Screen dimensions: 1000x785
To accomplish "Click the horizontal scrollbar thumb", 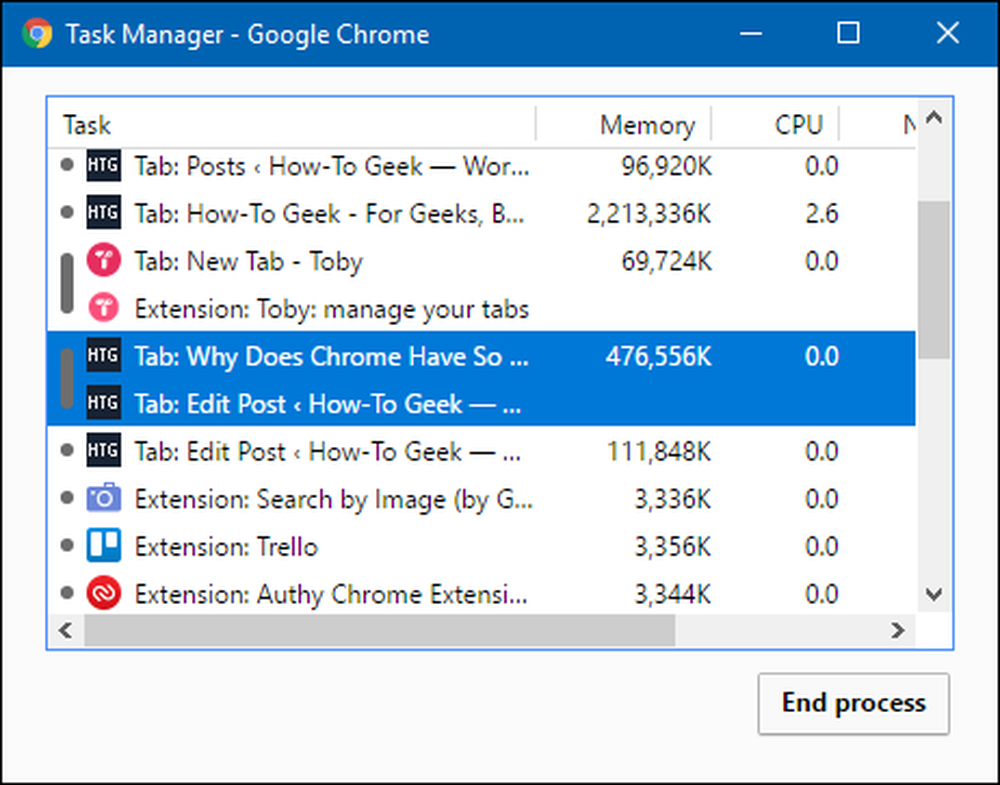I will click(380, 631).
